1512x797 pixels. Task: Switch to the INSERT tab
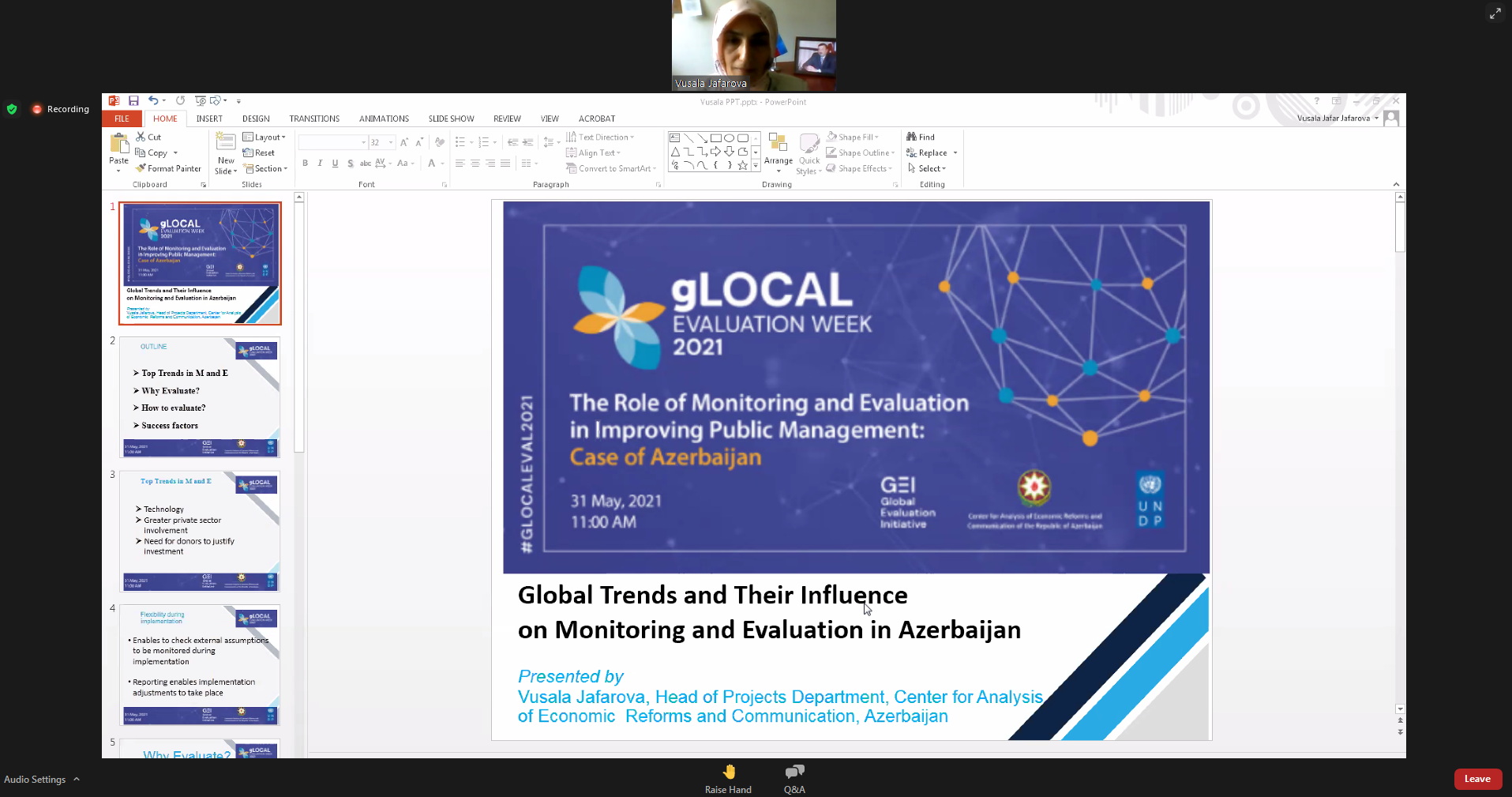[x=209, y=118]
